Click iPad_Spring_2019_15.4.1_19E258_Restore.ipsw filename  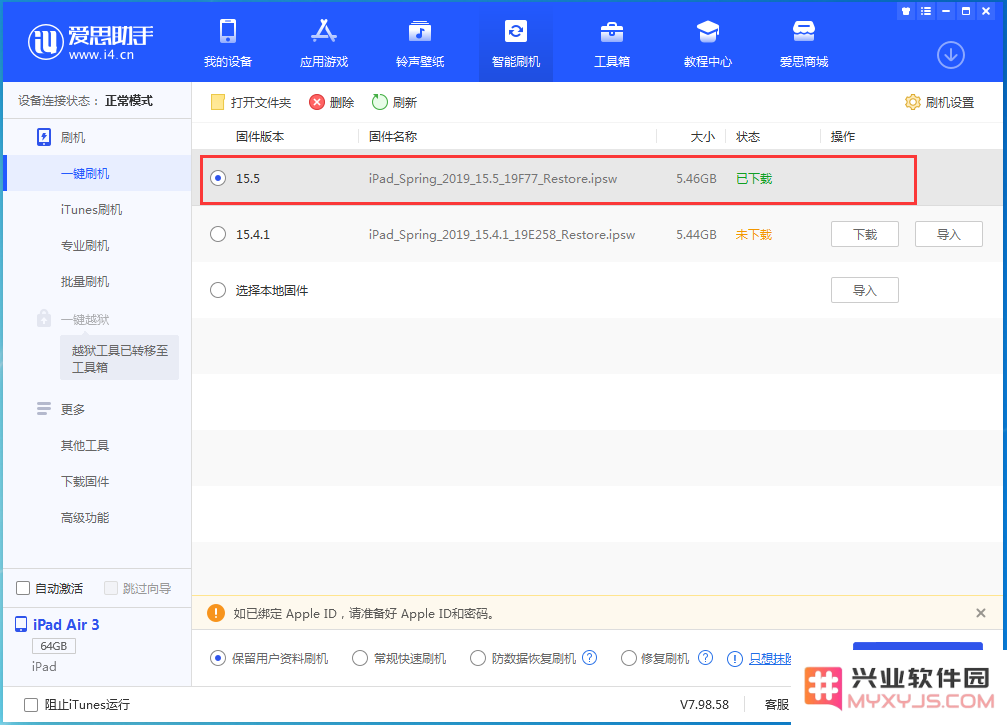502,234
